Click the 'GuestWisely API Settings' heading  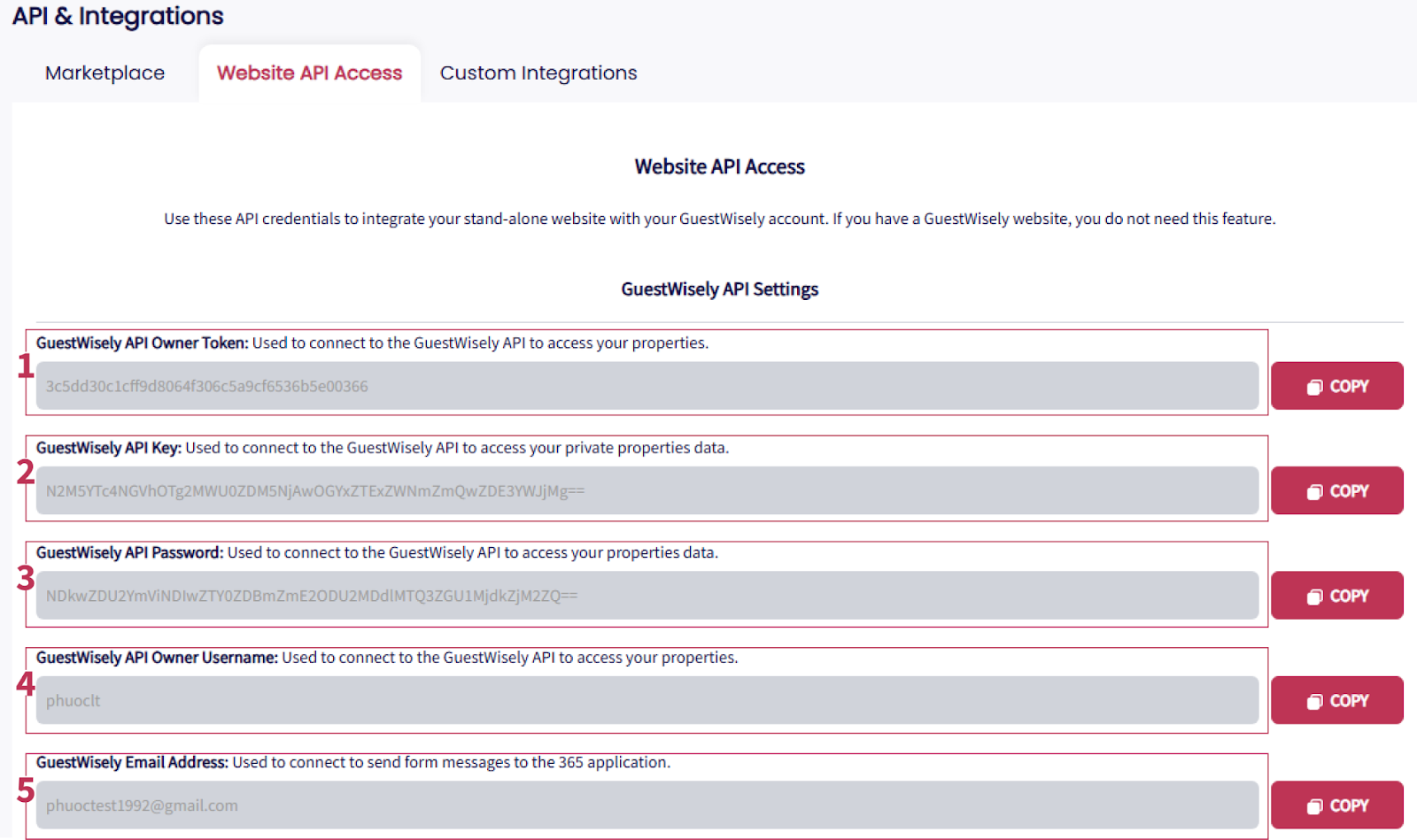click(x=719, y=289)
